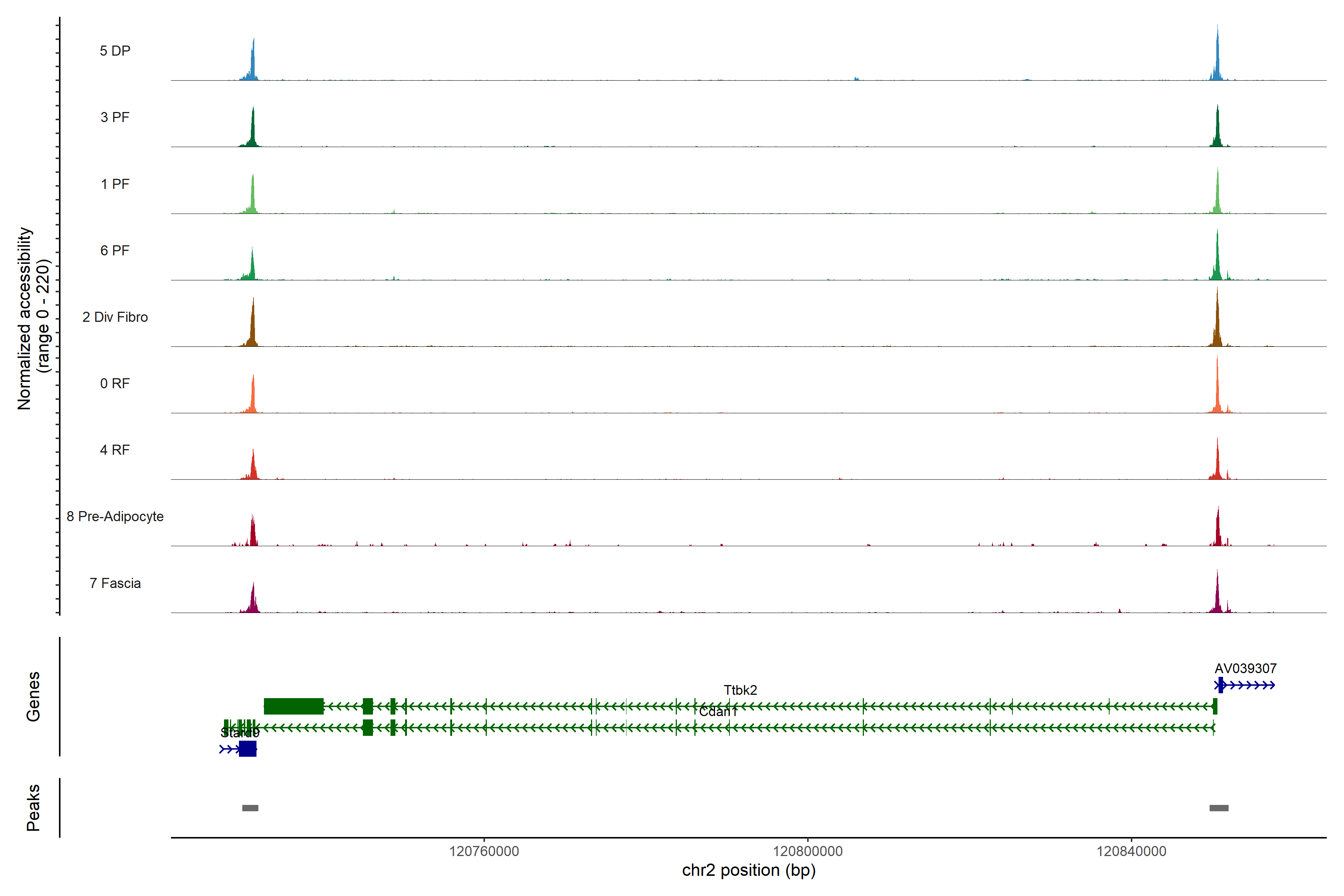Click the Cdan1 gene label
The image size is (1344, 896).
[x=718, y=712]
